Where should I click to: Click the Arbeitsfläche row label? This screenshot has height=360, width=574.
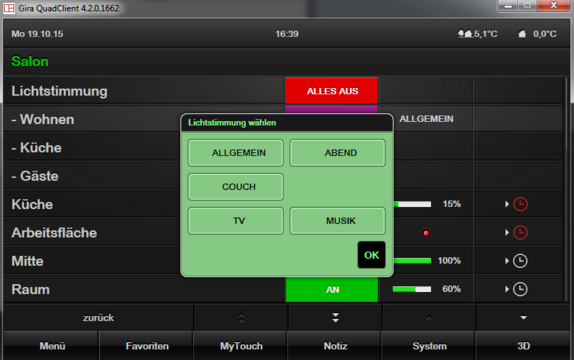click(x=54, y=233)
